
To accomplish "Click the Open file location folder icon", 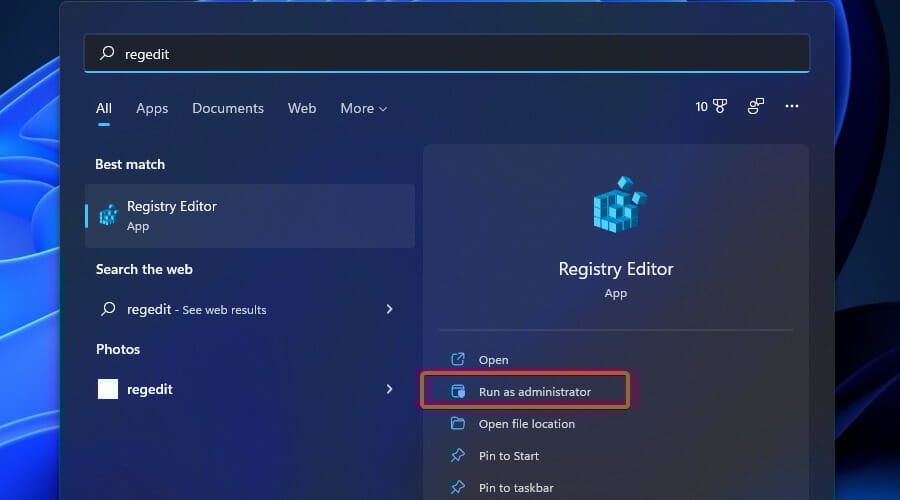I will coord(457,423).
